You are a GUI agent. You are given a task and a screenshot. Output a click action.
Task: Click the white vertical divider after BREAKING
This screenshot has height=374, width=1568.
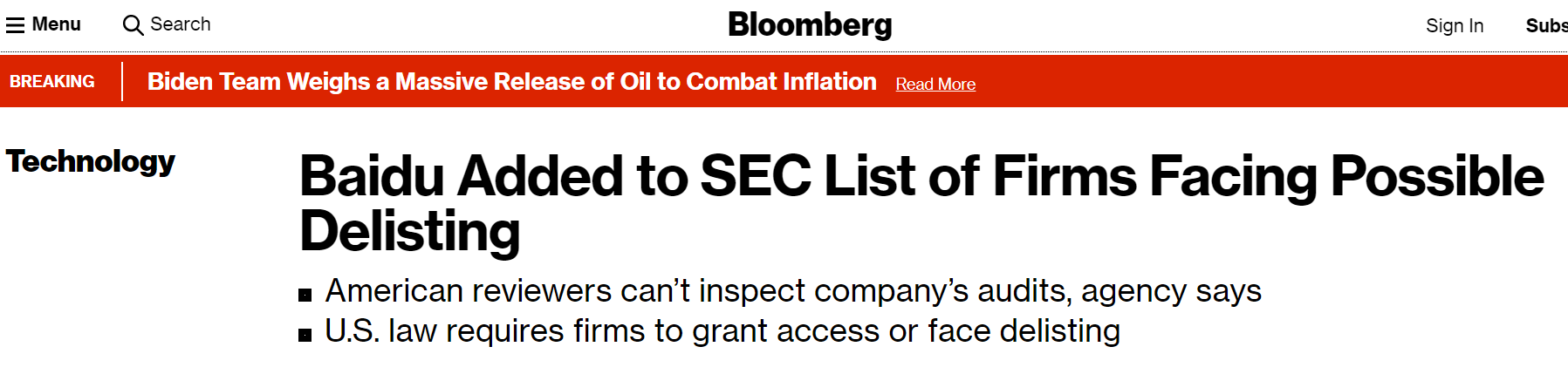tap(122, 81)
